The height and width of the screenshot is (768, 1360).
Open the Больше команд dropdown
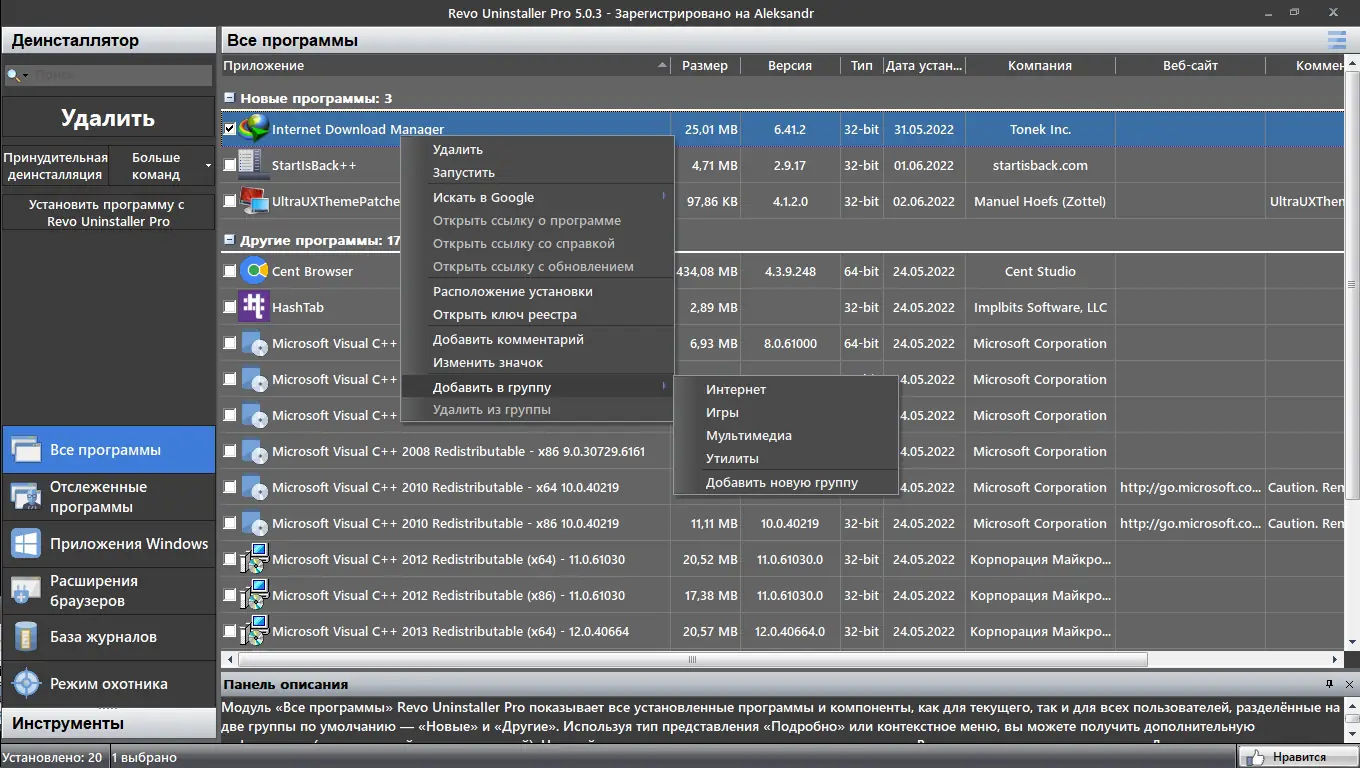point(160,165)
